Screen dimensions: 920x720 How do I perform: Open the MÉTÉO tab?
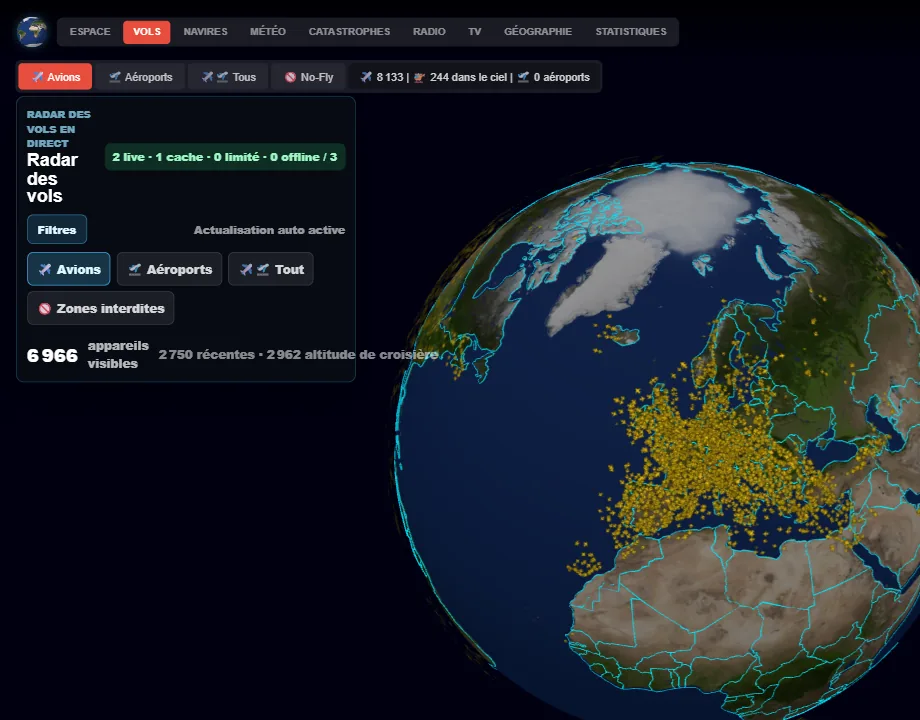pyautogui.click(x=268, y=32)
